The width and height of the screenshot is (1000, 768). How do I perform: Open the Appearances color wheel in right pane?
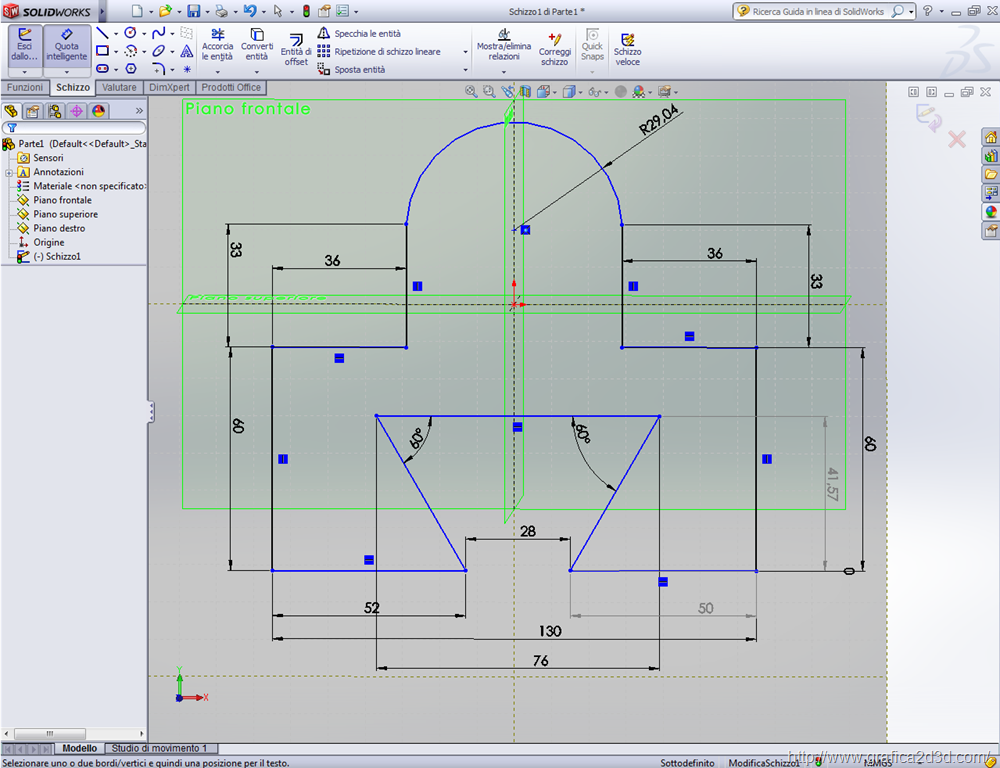point(991,211)
